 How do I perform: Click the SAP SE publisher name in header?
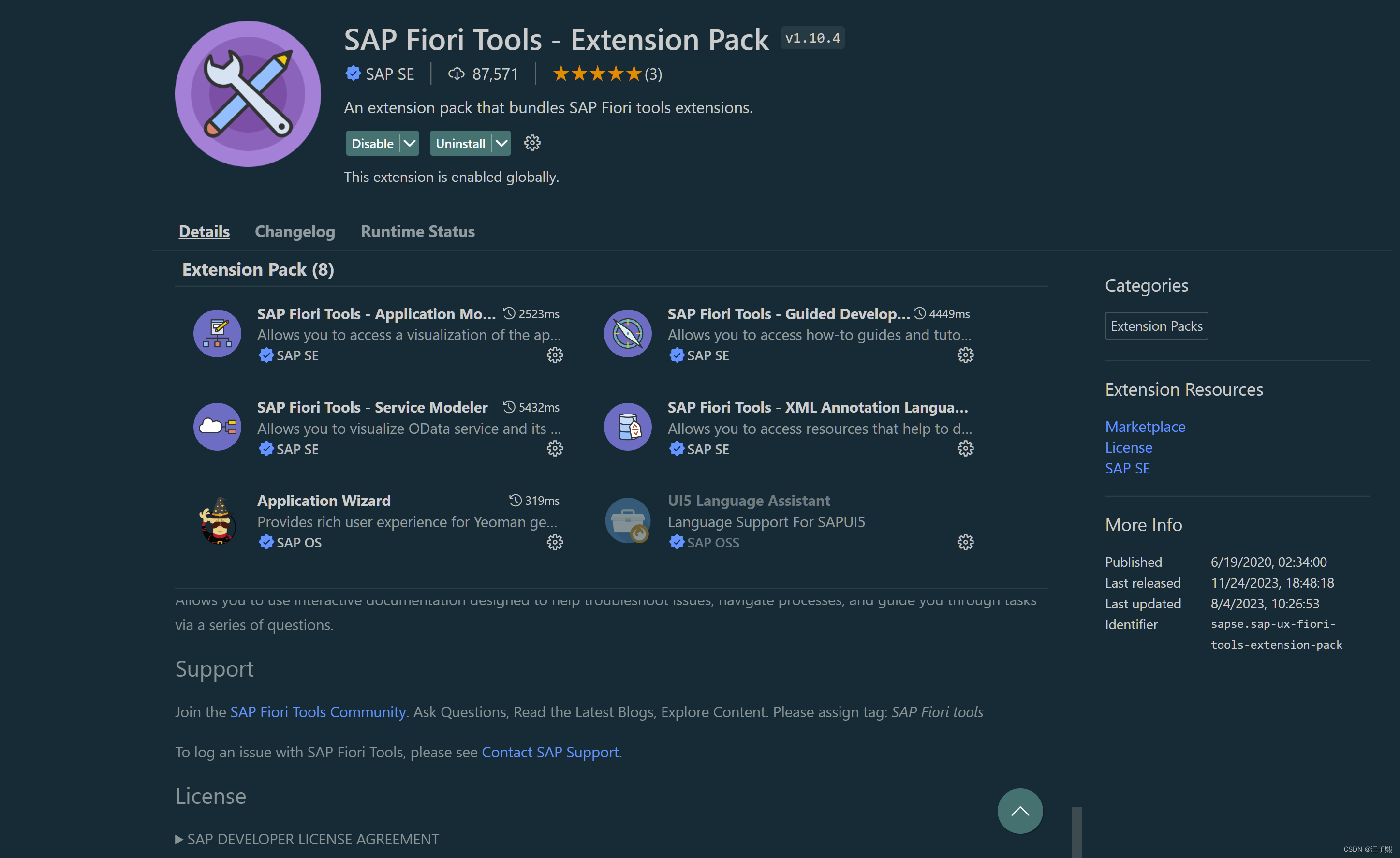click(x=389, y=74)
